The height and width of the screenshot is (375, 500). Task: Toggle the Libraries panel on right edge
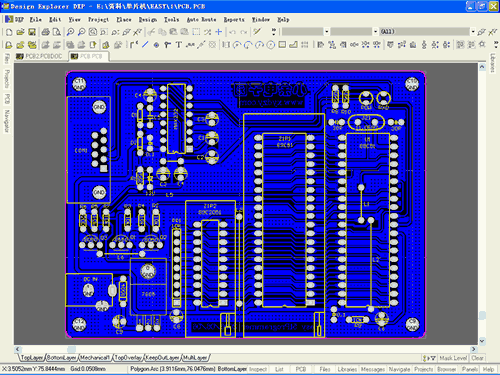pos(493,63)
